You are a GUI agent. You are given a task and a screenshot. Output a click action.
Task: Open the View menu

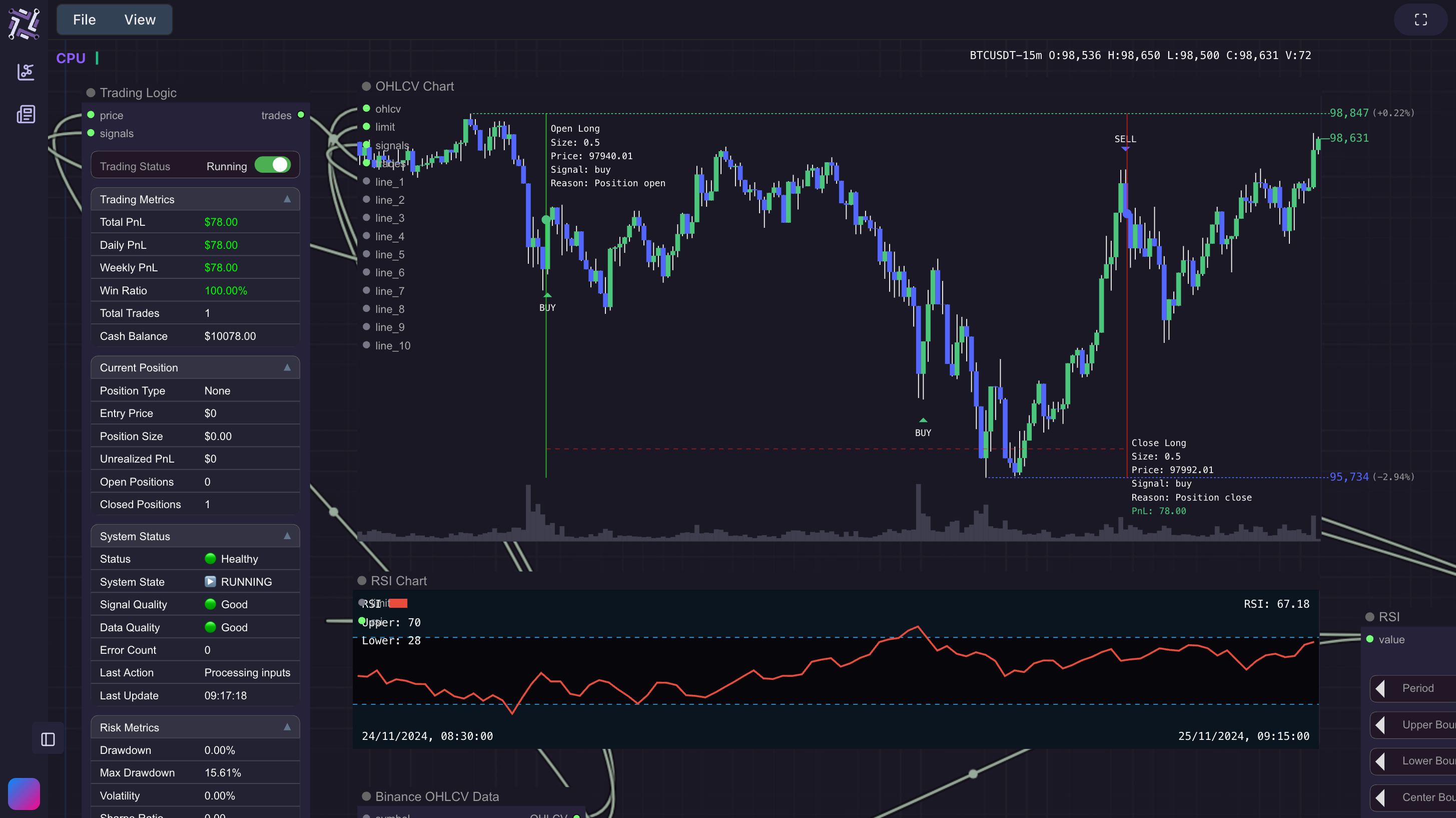(x=140, y=20)
